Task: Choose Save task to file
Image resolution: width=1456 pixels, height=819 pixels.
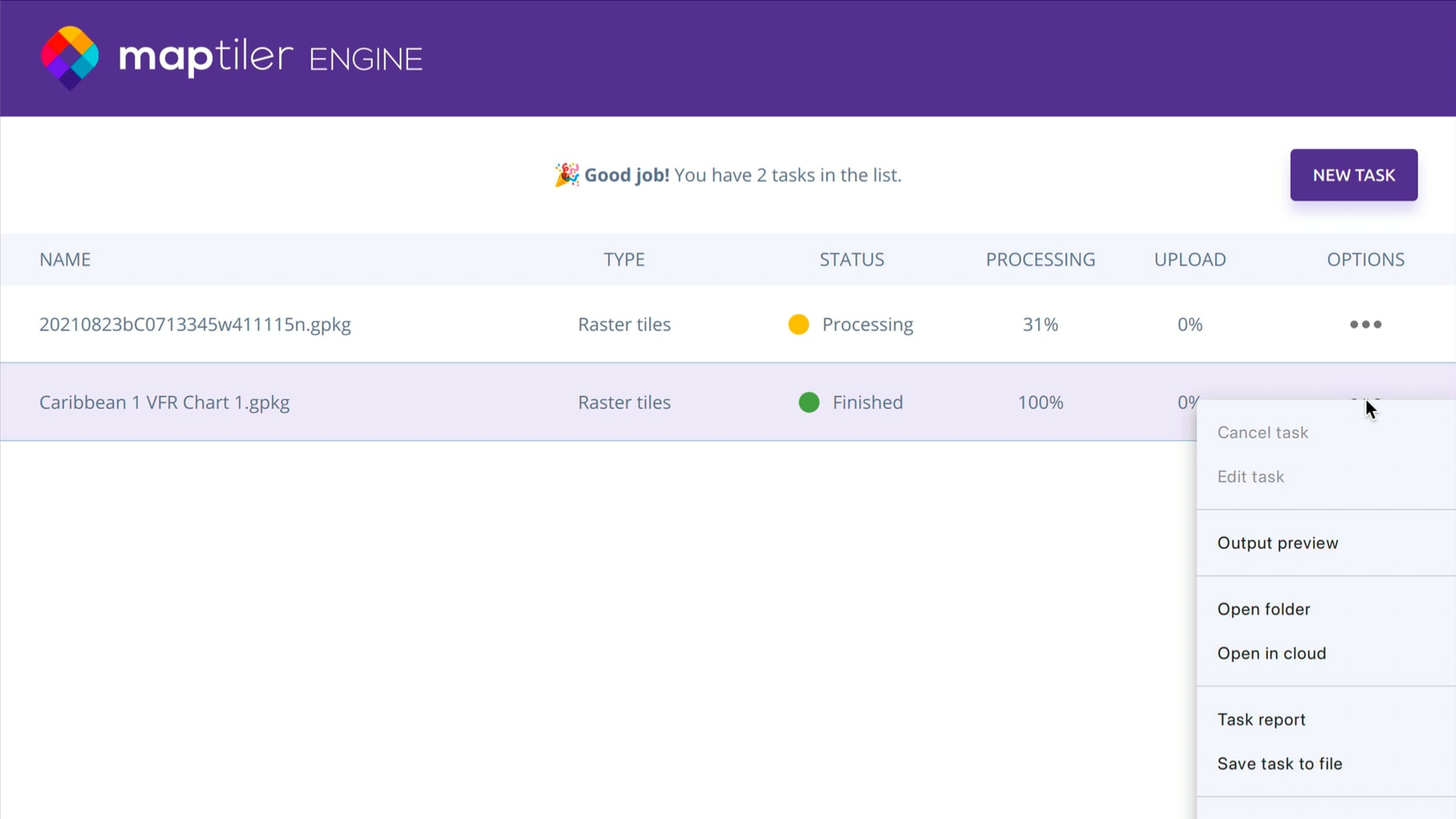Action: pos(1279,764)
